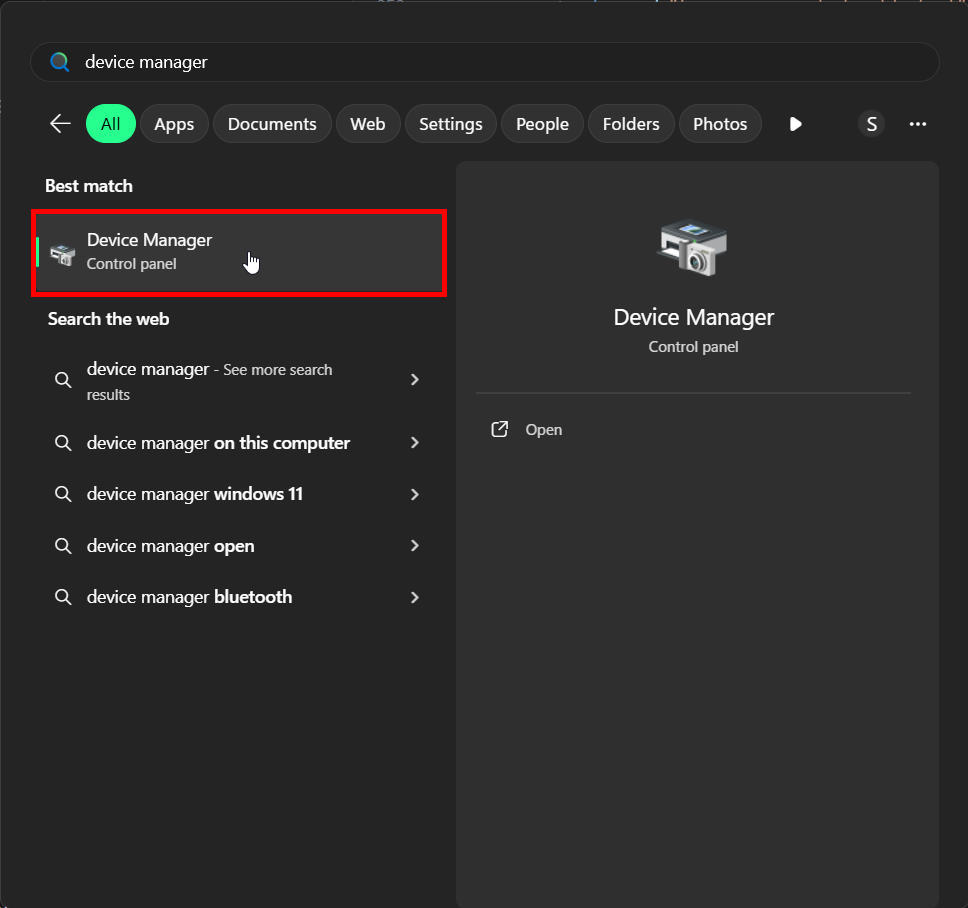Click the search box containing 'device manager'
Viewport: 968px width, 908px height.
485,62
